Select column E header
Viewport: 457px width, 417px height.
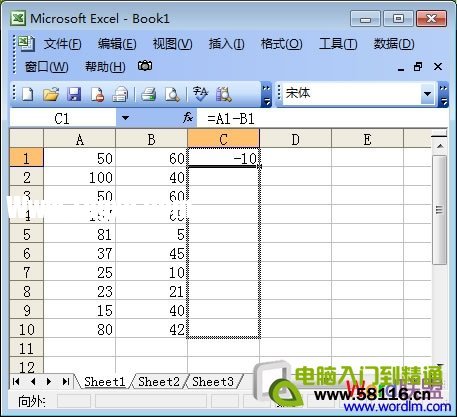pos(367,139)
